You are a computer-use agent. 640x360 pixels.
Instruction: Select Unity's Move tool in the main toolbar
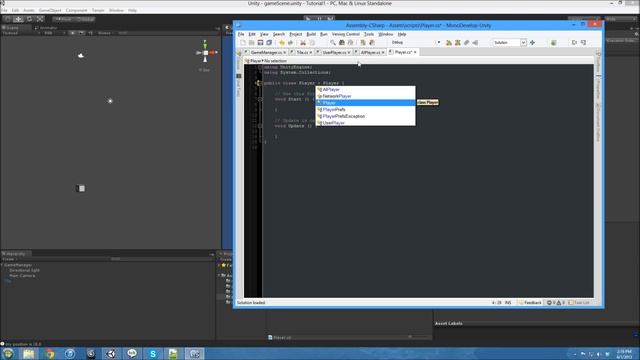pyautogui.click(x=18, y=19)
